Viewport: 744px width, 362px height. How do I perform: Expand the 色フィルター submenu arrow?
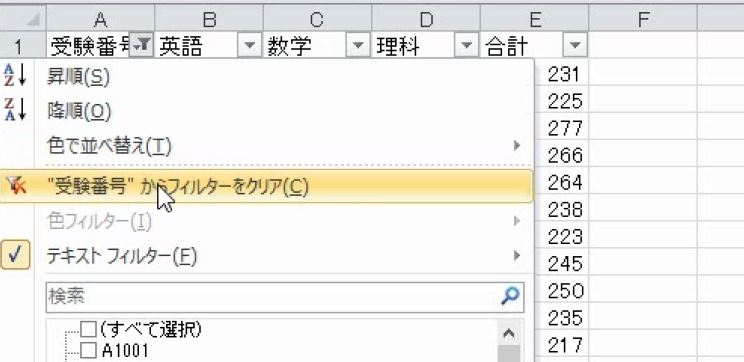(x=517, y=221)
